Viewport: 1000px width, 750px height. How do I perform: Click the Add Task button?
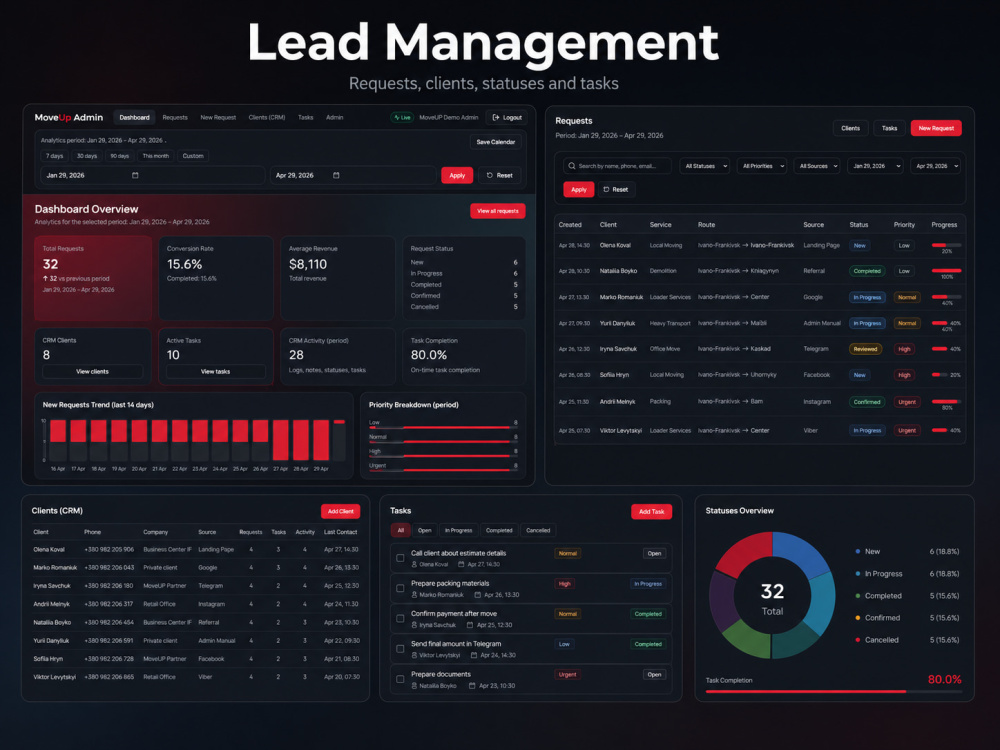651,511
